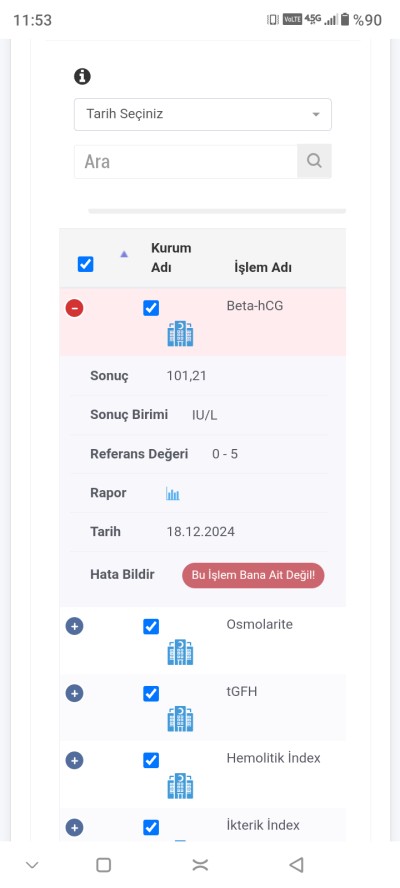
Task: Click the magnifier search button
Action: click(314, 161)
